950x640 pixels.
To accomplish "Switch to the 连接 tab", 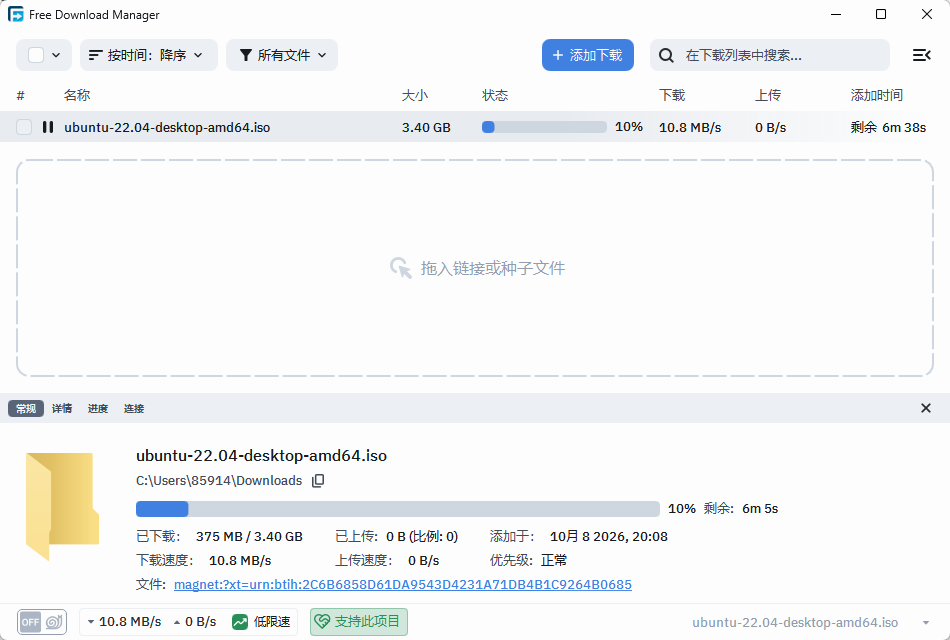I will pos(134,408).
